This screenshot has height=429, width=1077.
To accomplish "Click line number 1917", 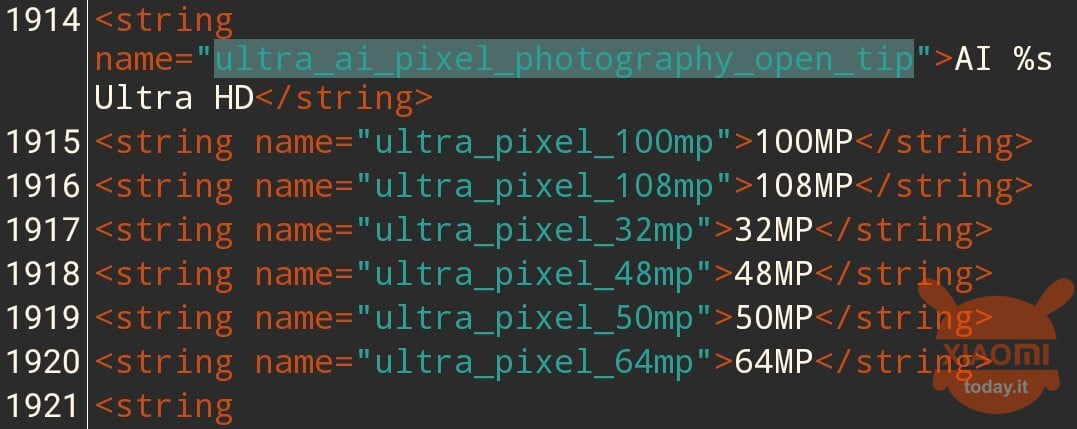I will pyautogui.click(x=43, y=230).
